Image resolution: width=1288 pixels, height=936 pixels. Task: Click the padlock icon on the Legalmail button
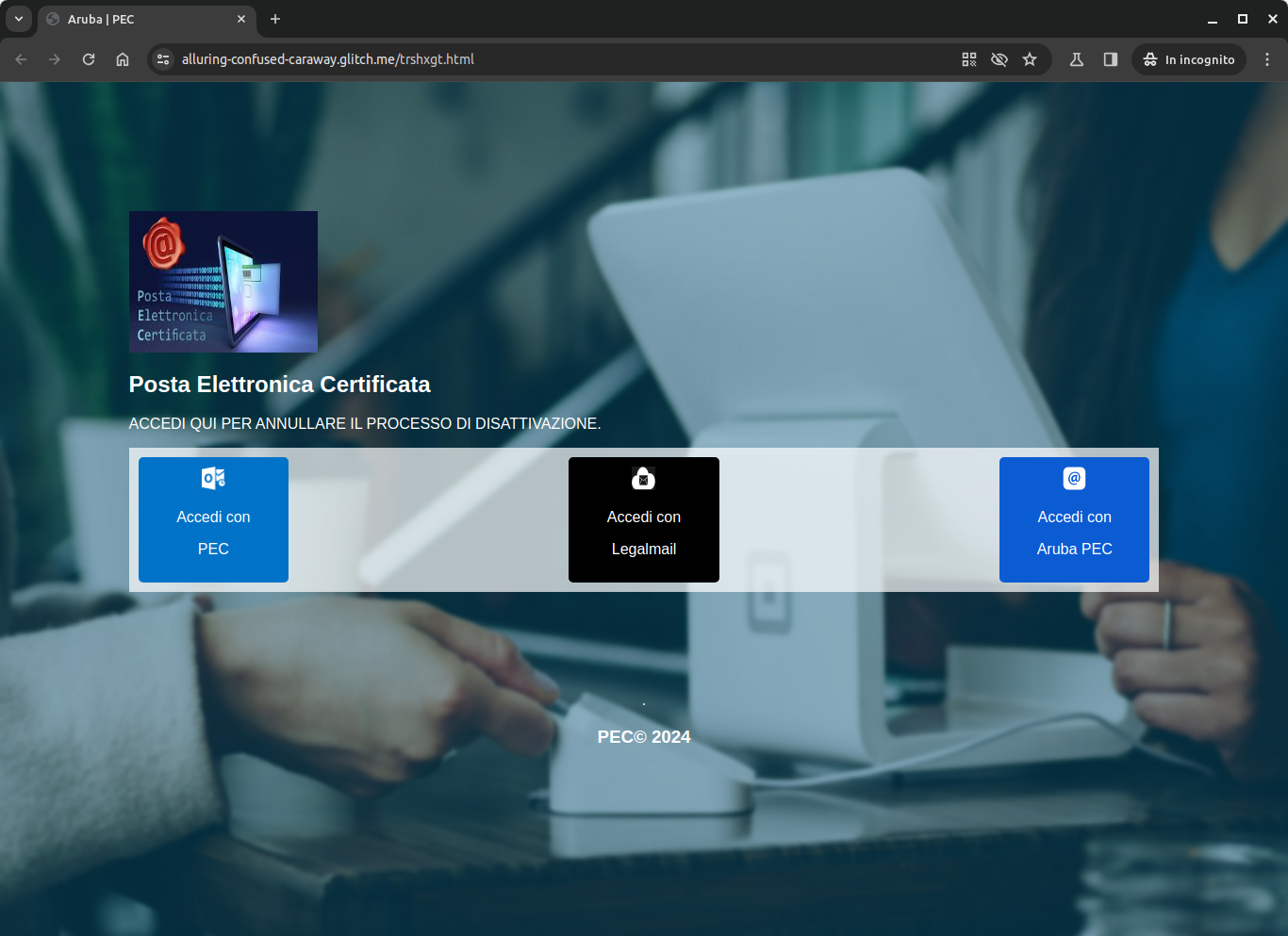pyautogui.click(x=643, y=478)
